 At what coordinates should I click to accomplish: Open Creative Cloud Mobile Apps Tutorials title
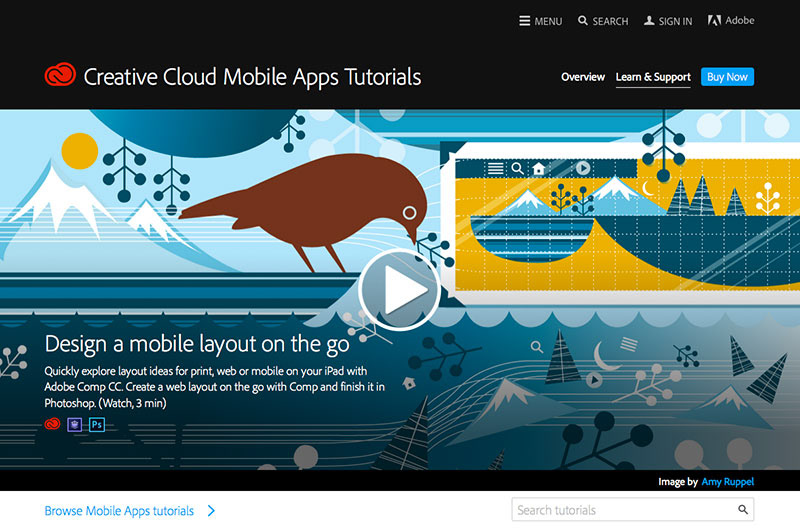click(x=252, y=77)
